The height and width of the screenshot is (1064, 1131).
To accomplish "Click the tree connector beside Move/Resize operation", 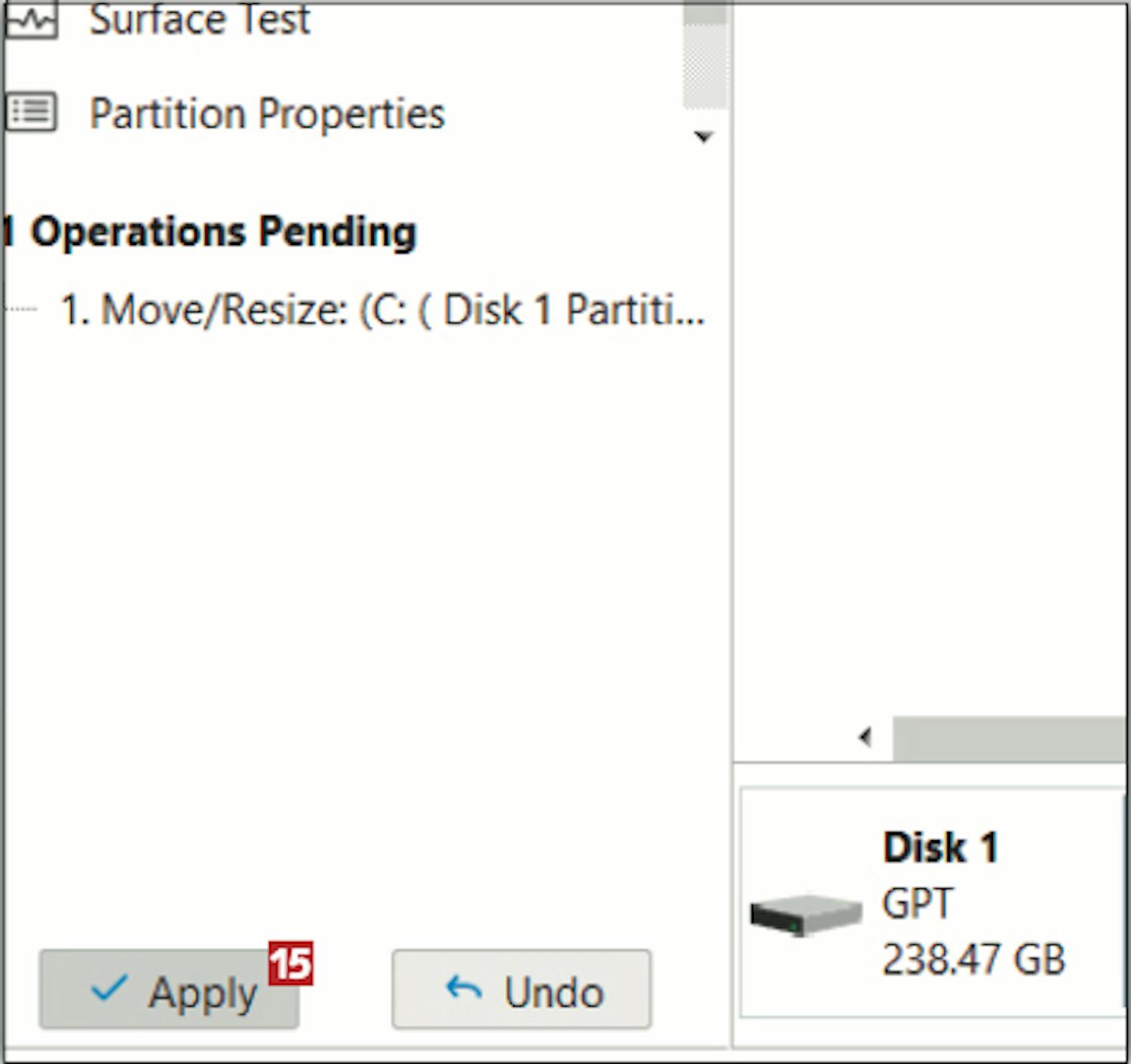I will (23, 309).
